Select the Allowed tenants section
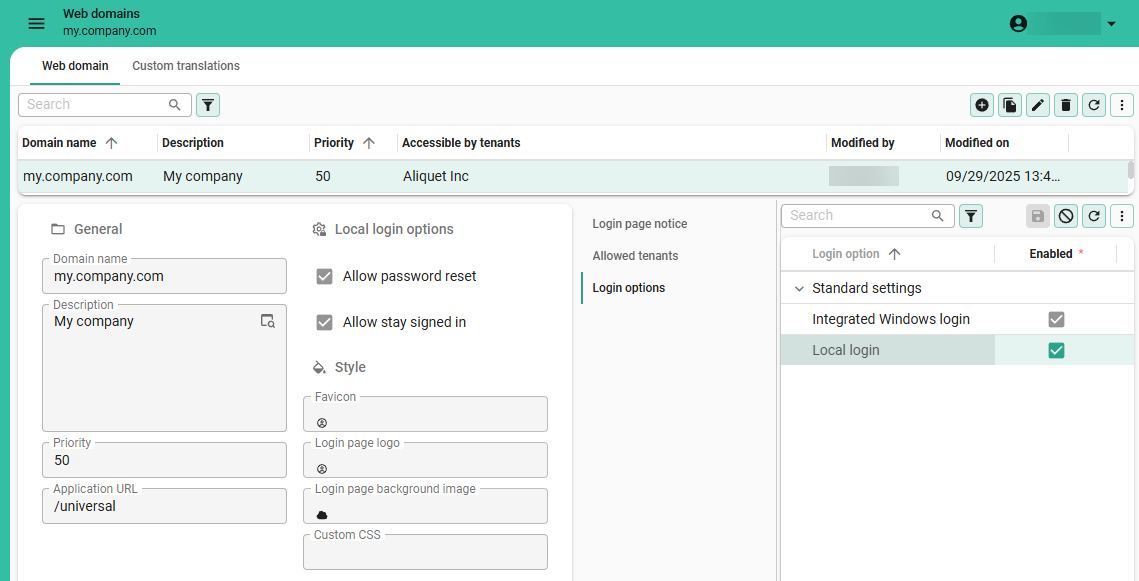This screenshot has width=1139, height=581. pyautogui.click(x=635, y=256)
